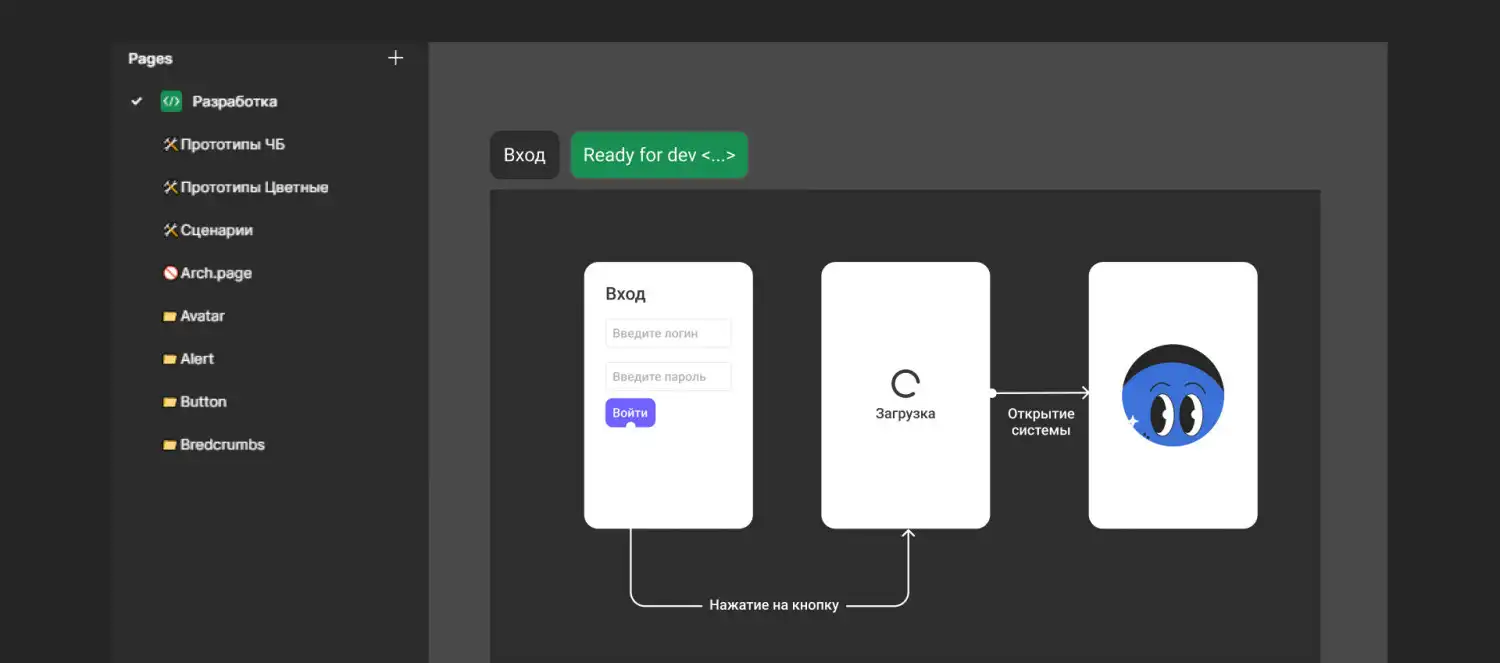The image size is (1500, 663).
Task: Click the blue cartoon face illustration
Action: [1173, 396]
